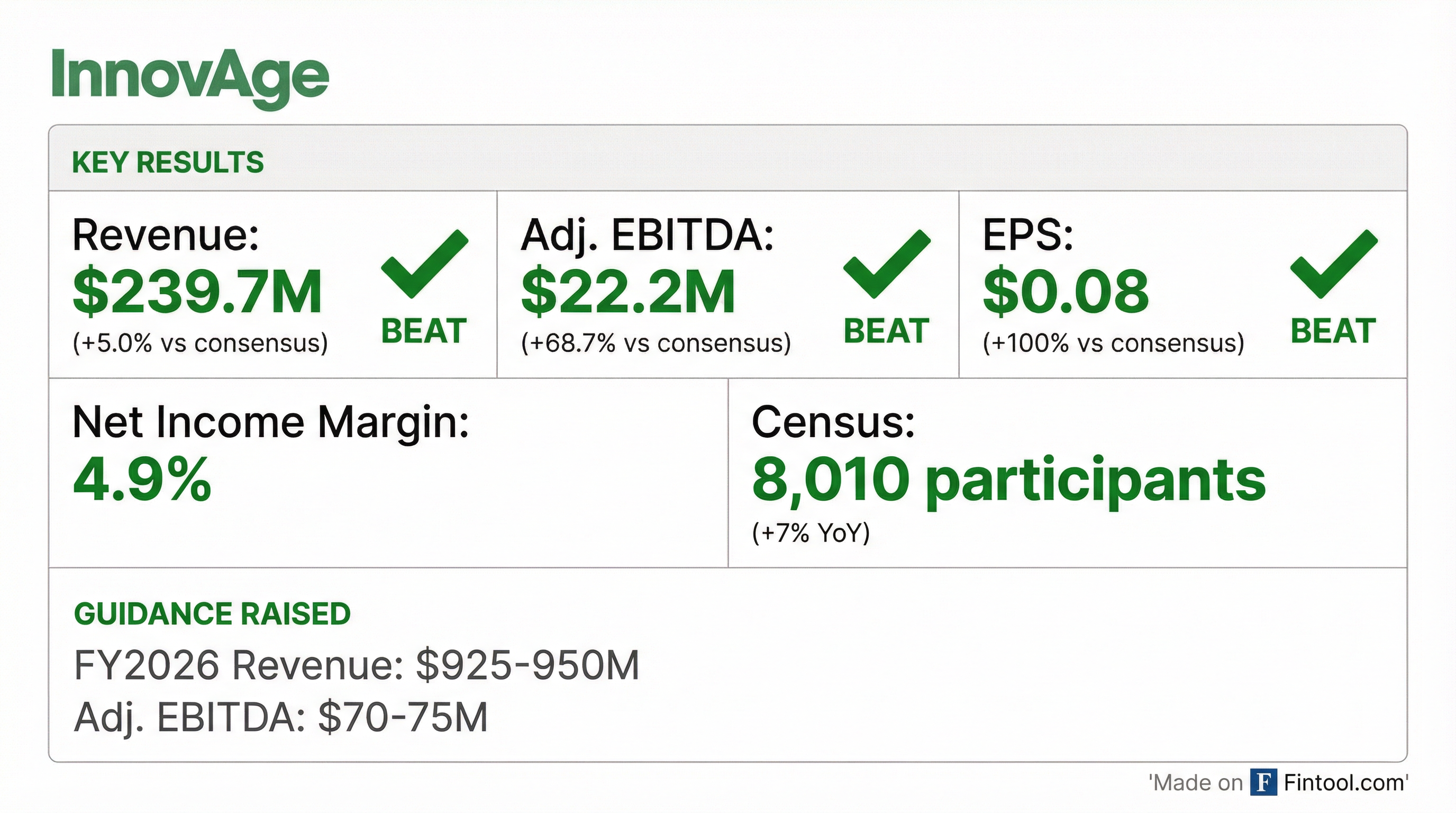Select the KEY RESULTS header
The image size is (1456, 813).
168,162
